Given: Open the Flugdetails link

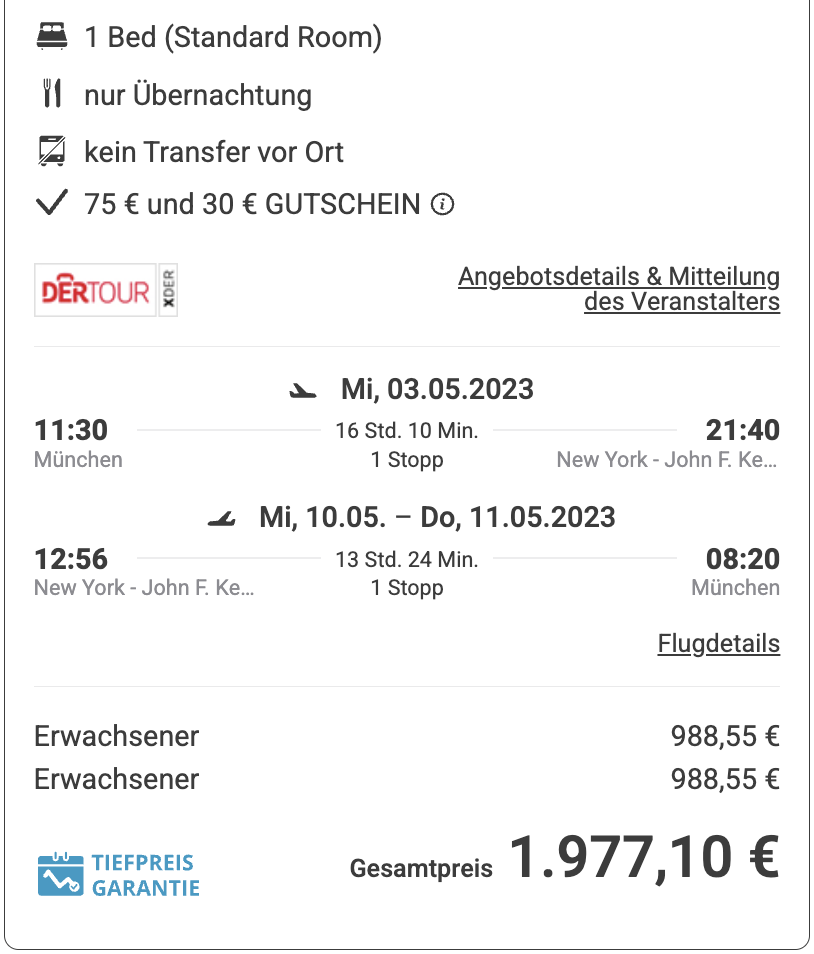Looking at the screenshot, I should 718,643.
